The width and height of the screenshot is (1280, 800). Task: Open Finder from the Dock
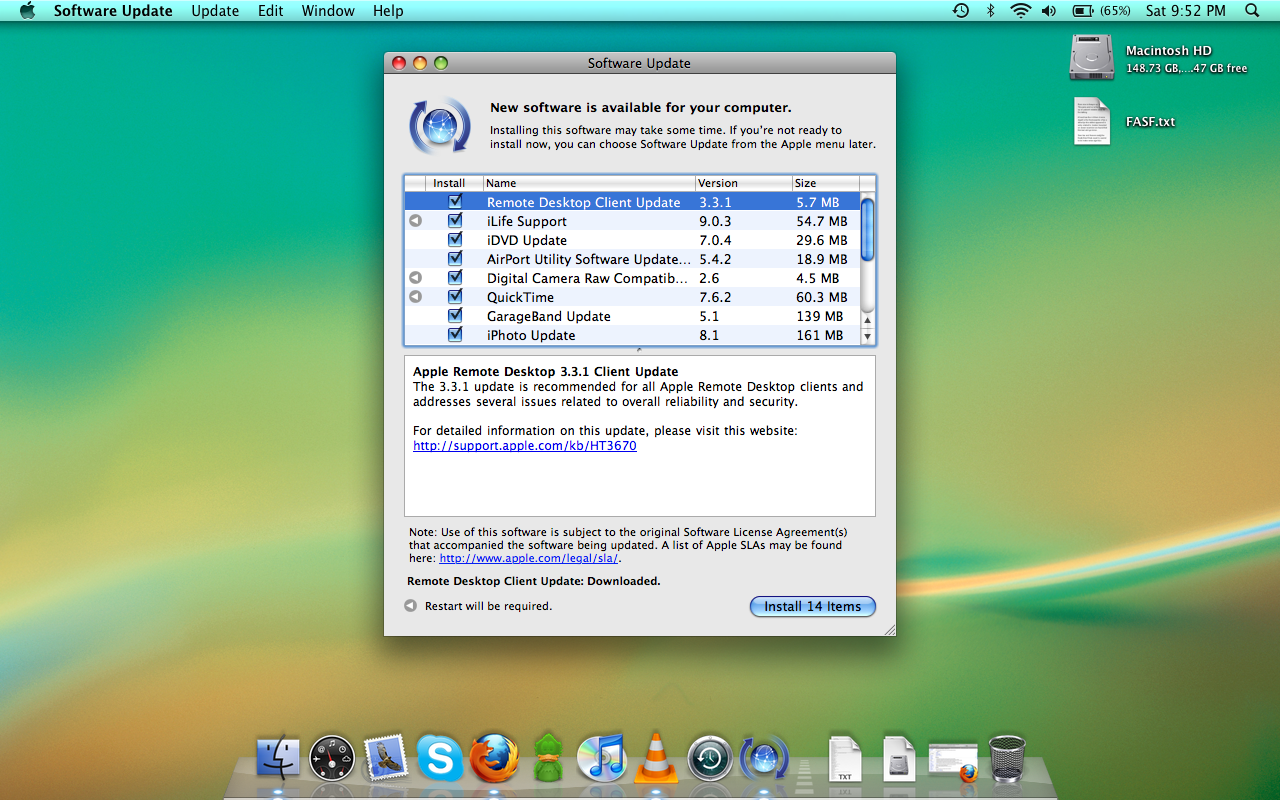pos(278,758)
